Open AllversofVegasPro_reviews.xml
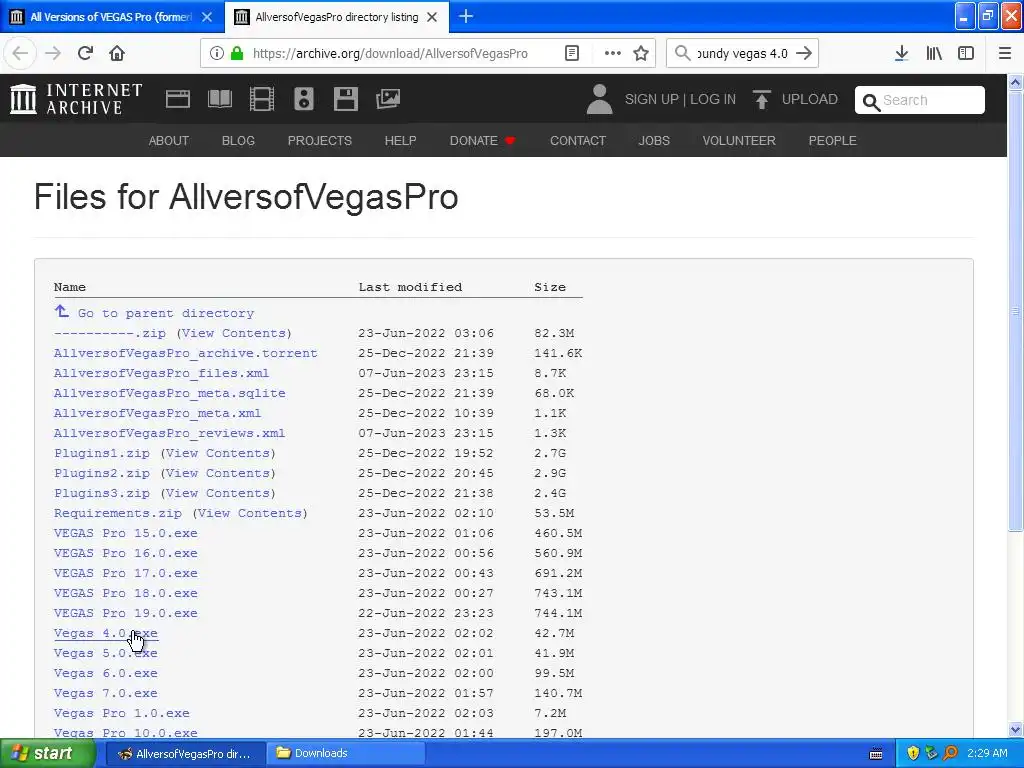The height and width of the screenshot is (768, 1024). pos(169,433)
